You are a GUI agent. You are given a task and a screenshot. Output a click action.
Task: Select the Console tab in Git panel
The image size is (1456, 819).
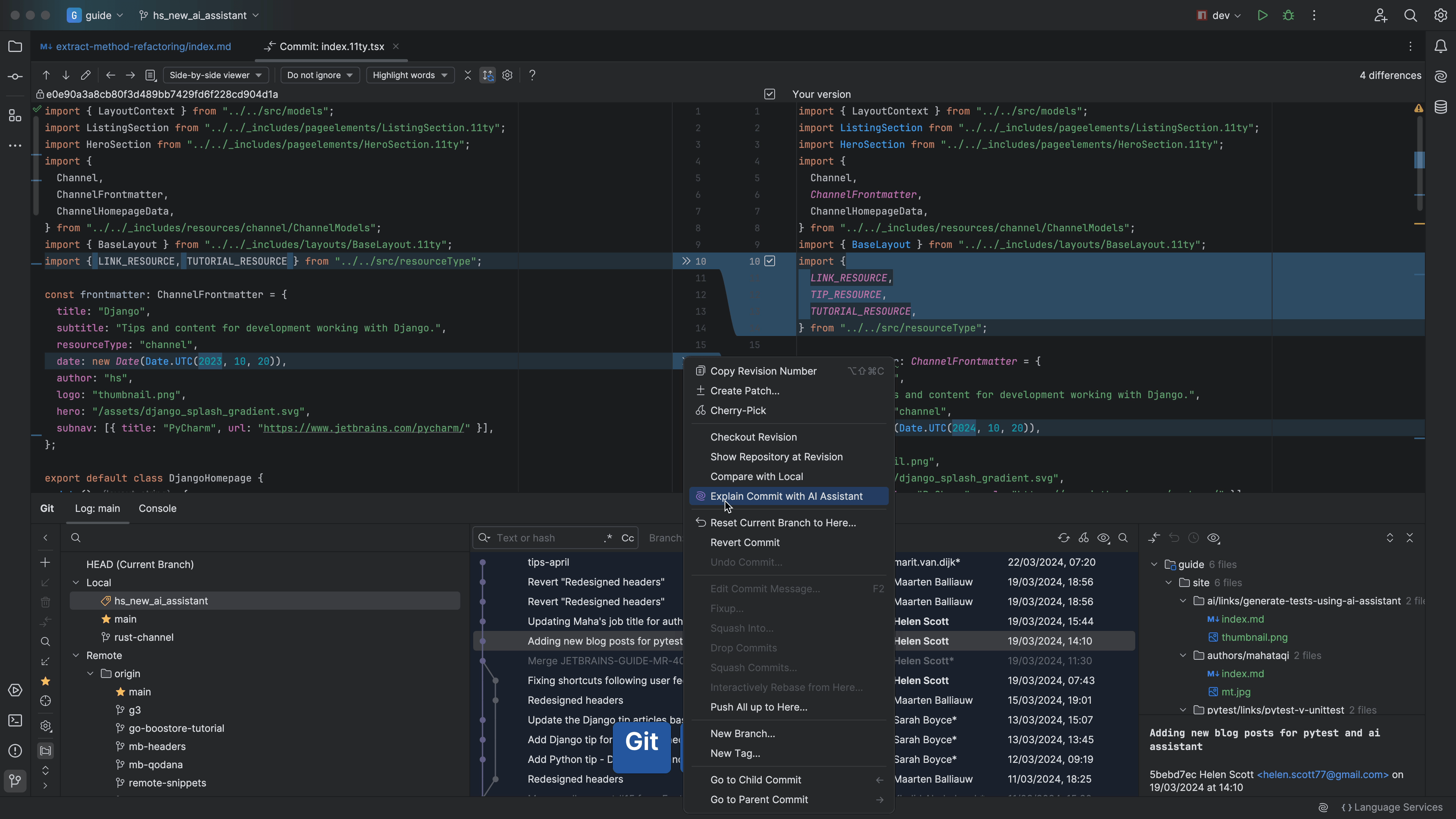click(157, 508)
